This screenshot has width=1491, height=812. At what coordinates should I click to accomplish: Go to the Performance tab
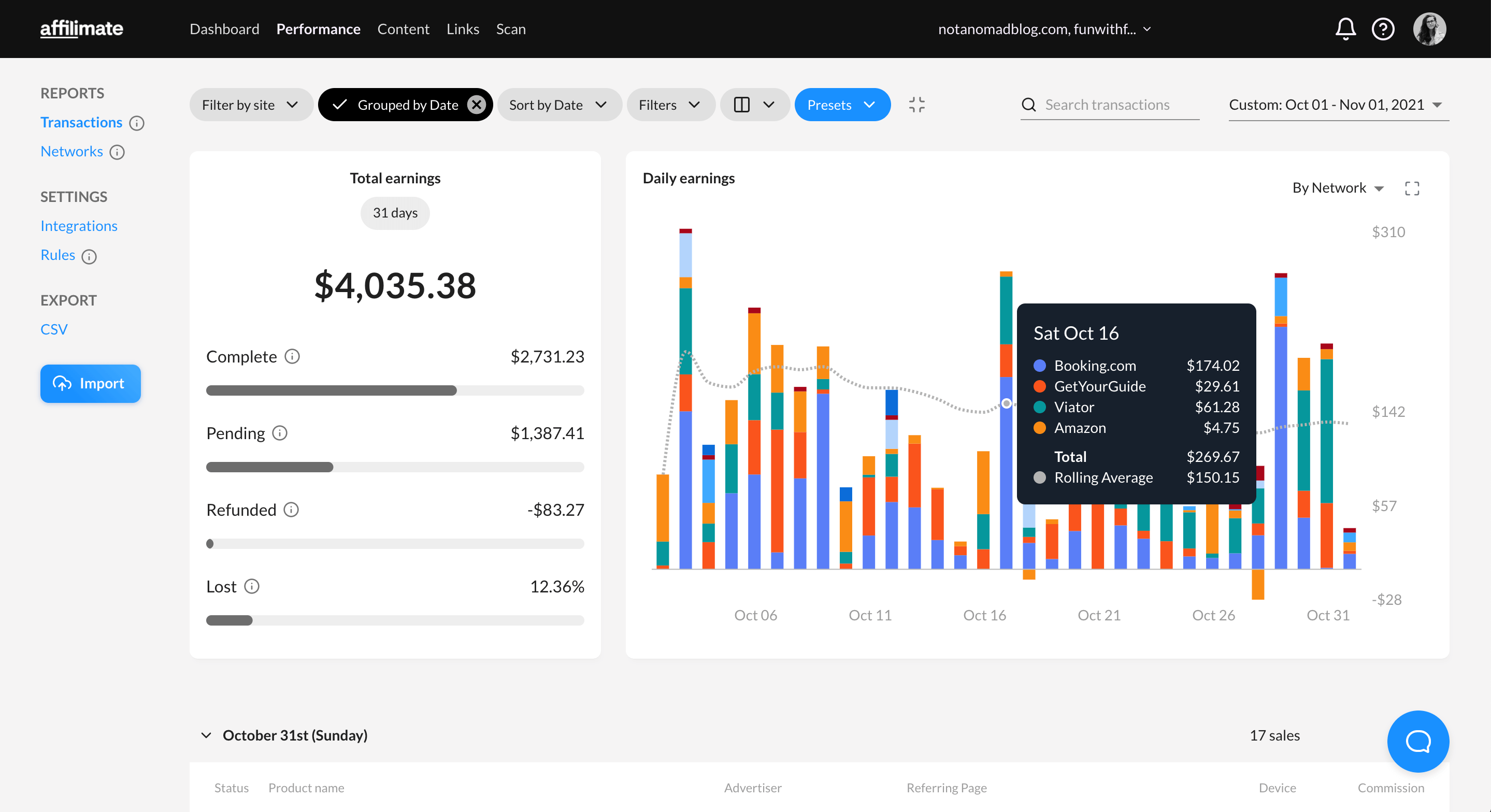[318, 29]
